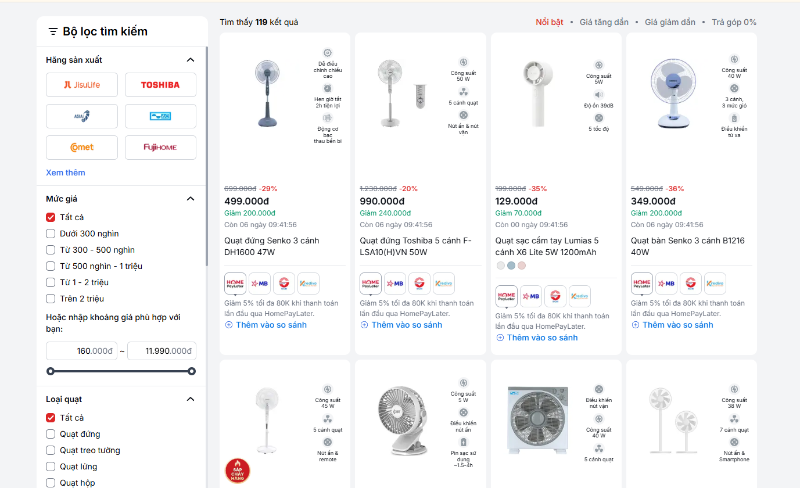
Task: Select HomePayLater icon under Senko DH1600 fan
Action: pos(235,283)
